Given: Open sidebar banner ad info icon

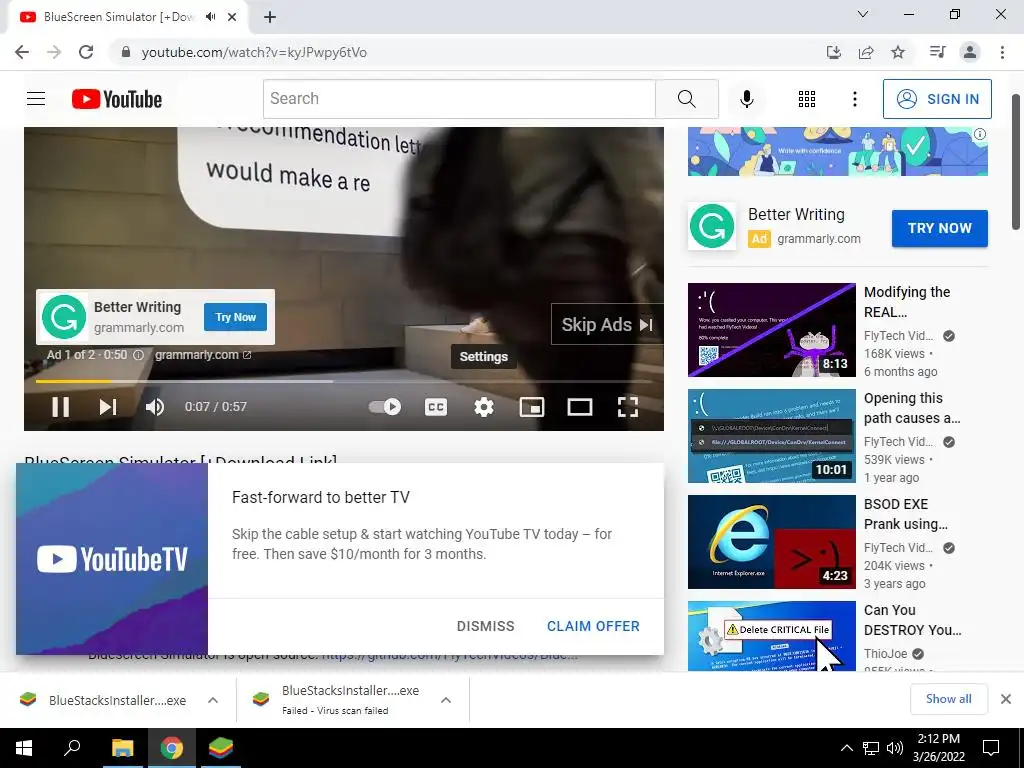Looking at the screenshot, I should (980, 134).
